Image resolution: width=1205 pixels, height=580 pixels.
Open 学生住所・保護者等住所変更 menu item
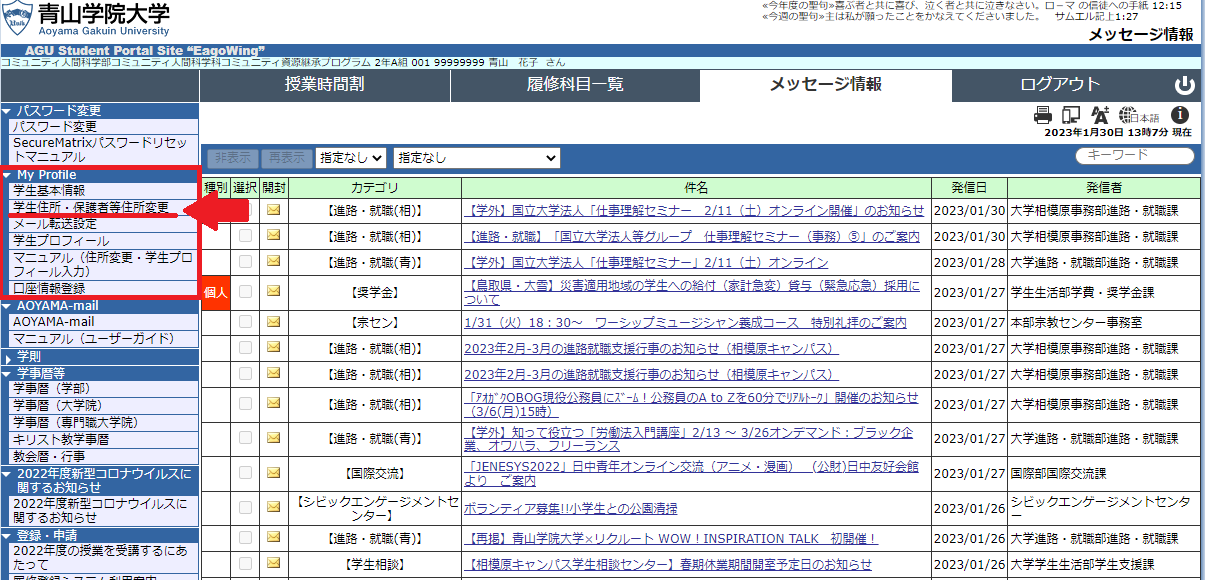91,207
